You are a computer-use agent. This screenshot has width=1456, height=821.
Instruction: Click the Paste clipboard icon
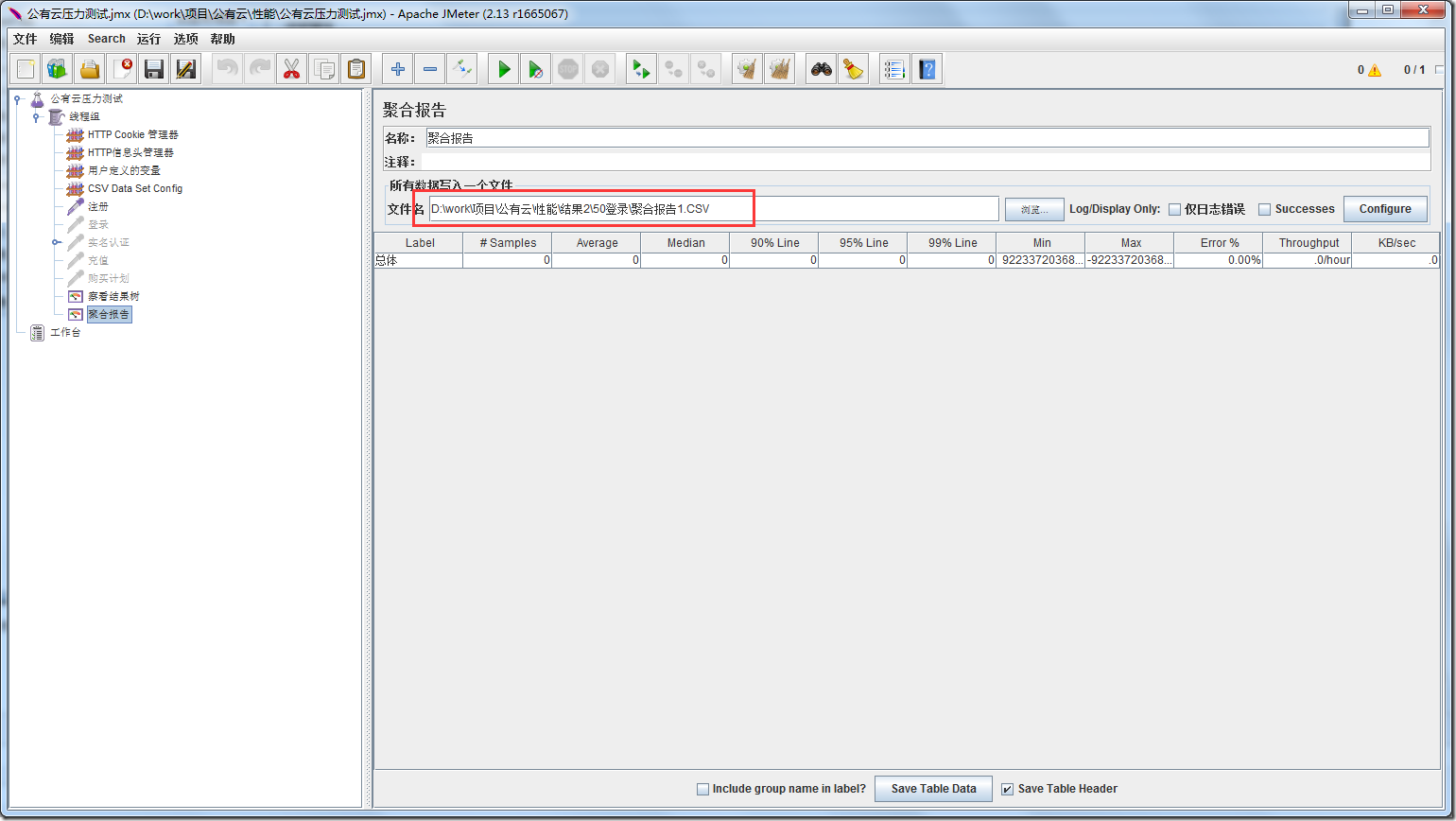[355, 69]
